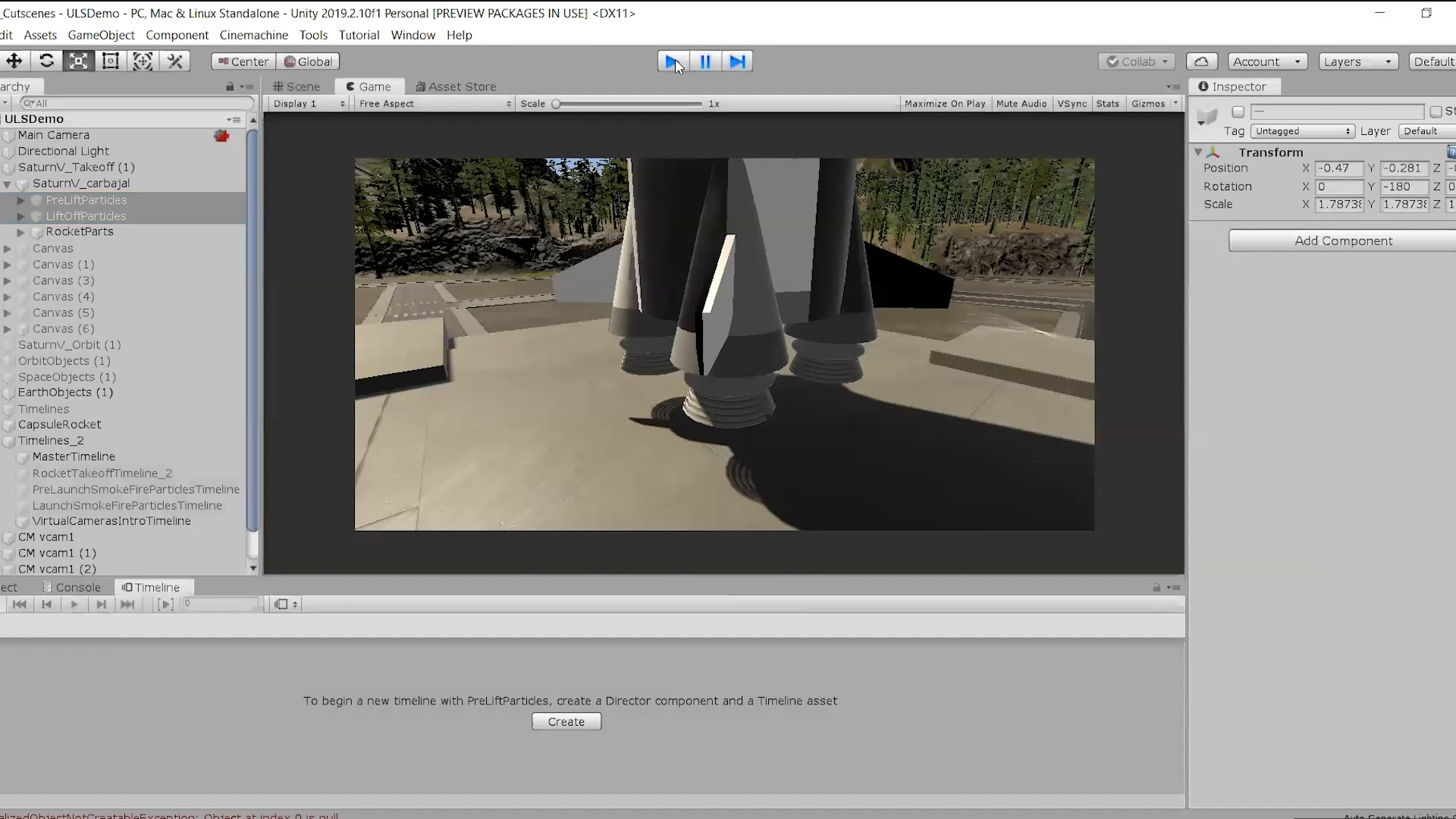This screenshot has height=819, width=1456.
Task: Jump timeline to start
Action: point(20,604)
